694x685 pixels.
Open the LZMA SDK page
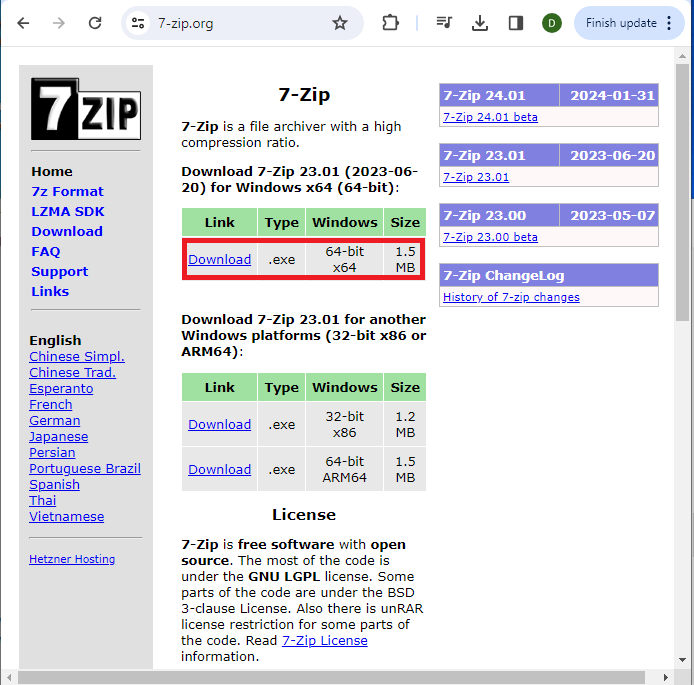[68, 212]
